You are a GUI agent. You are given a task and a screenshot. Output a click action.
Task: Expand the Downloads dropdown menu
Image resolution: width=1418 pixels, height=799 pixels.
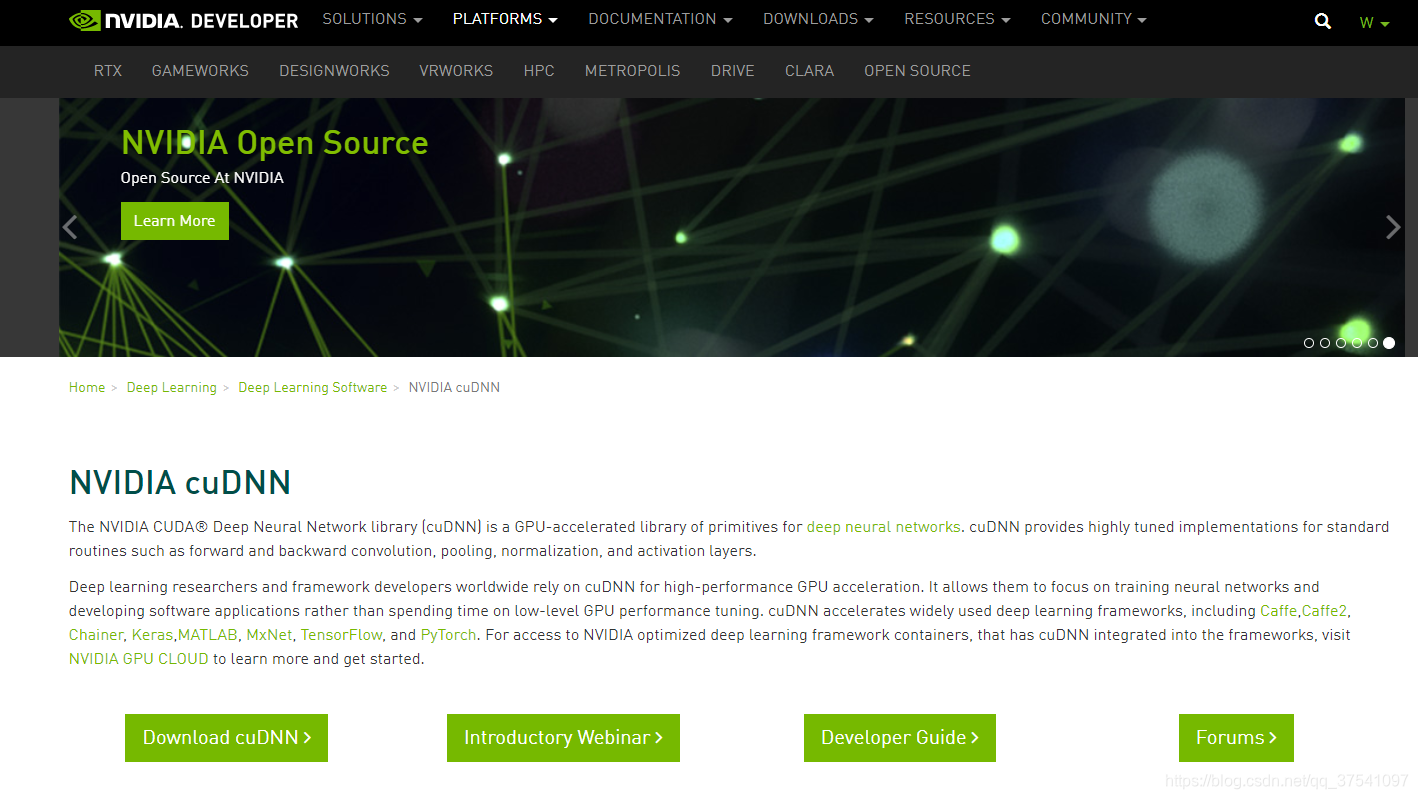818,19
